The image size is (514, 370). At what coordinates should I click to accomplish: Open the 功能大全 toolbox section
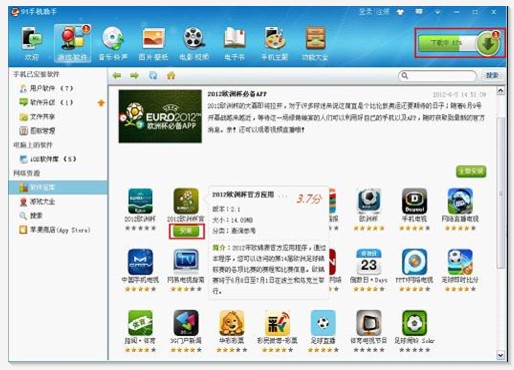(x=315, y=44)
